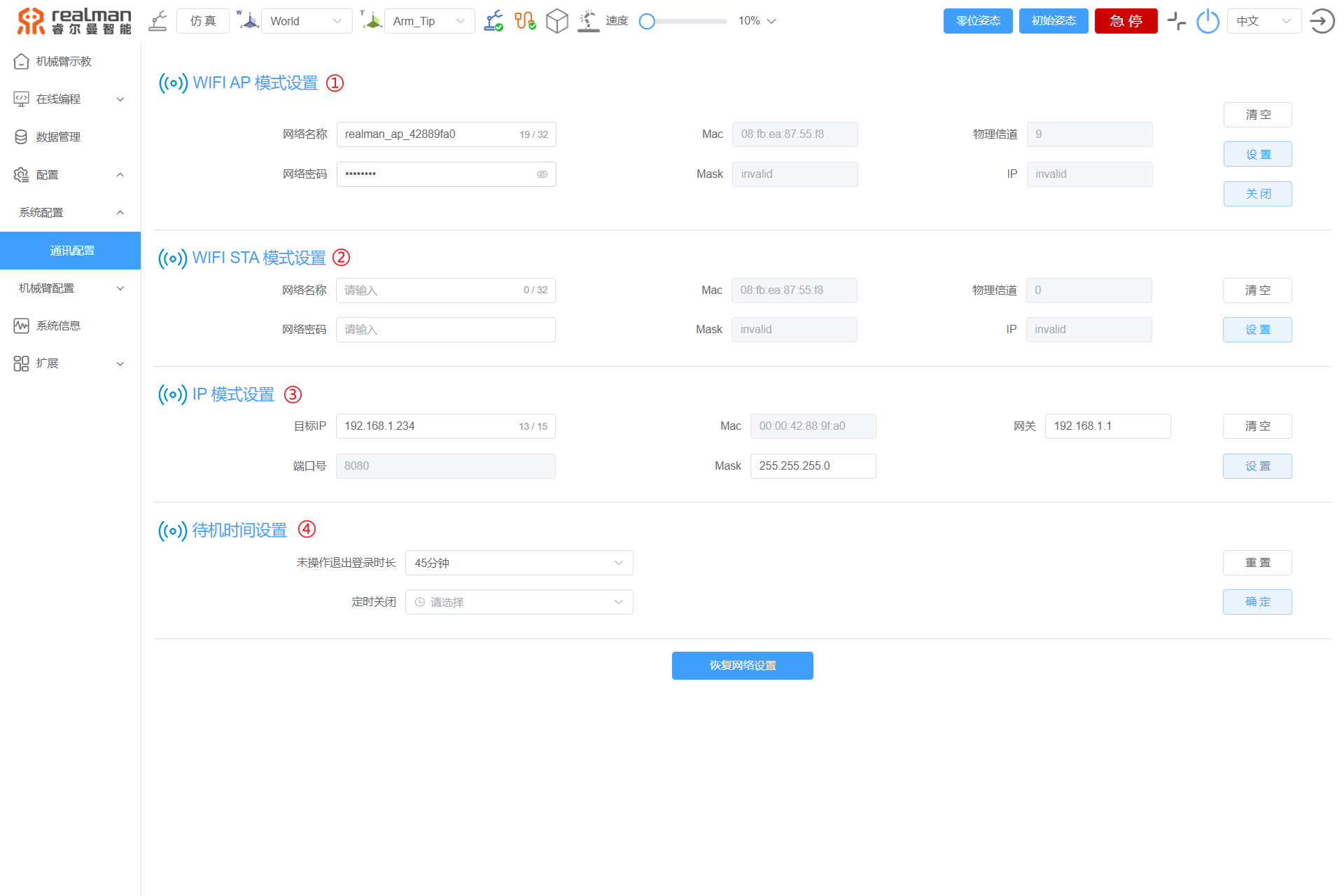This screenshot has width=1344, height=896.
Task: Click the IP模式设置 设置 button
Action: pos(1257,465)
